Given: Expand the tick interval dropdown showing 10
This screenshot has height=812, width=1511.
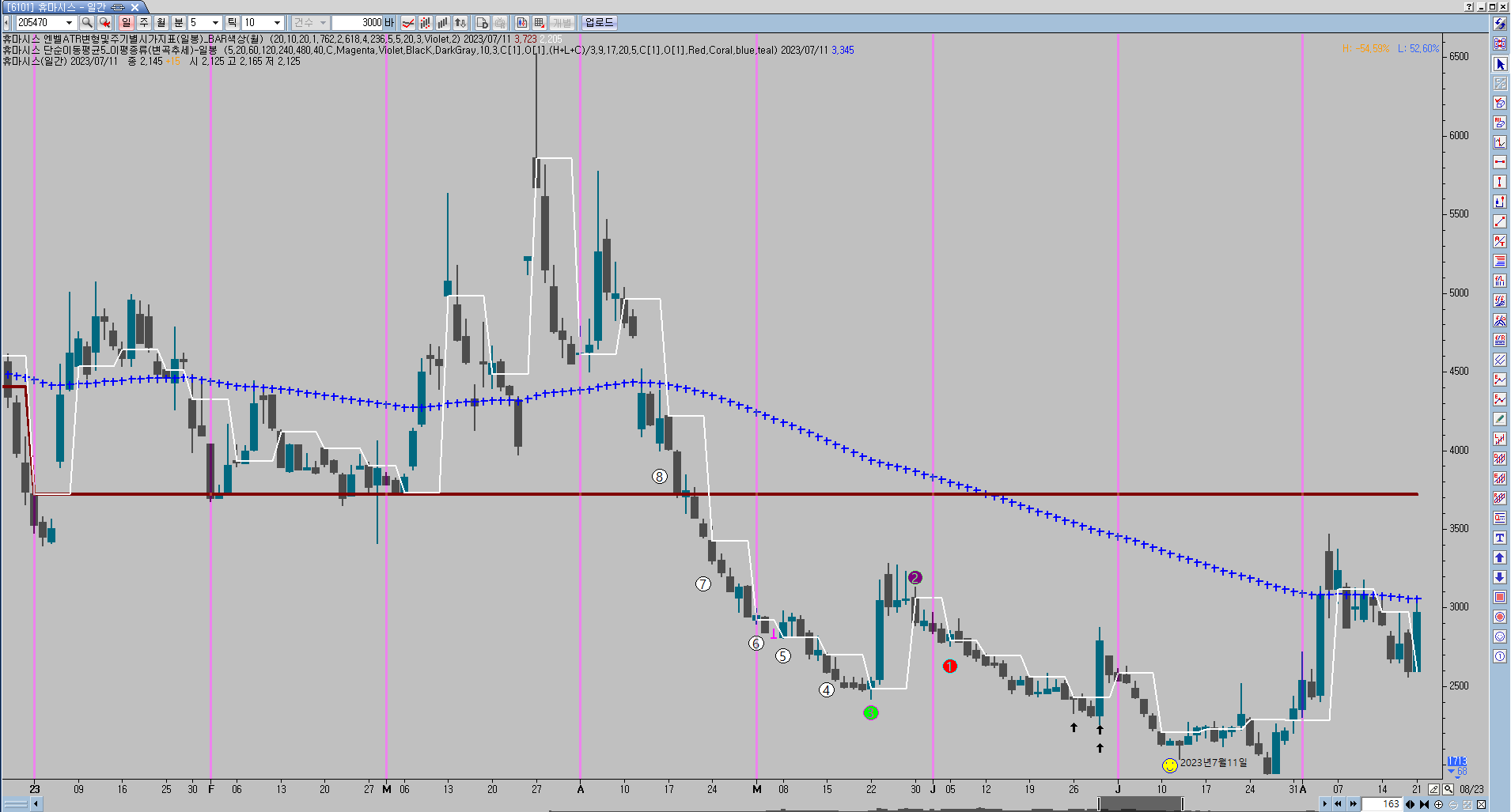Looking at the screenshot, I should [x=277, y=23].
